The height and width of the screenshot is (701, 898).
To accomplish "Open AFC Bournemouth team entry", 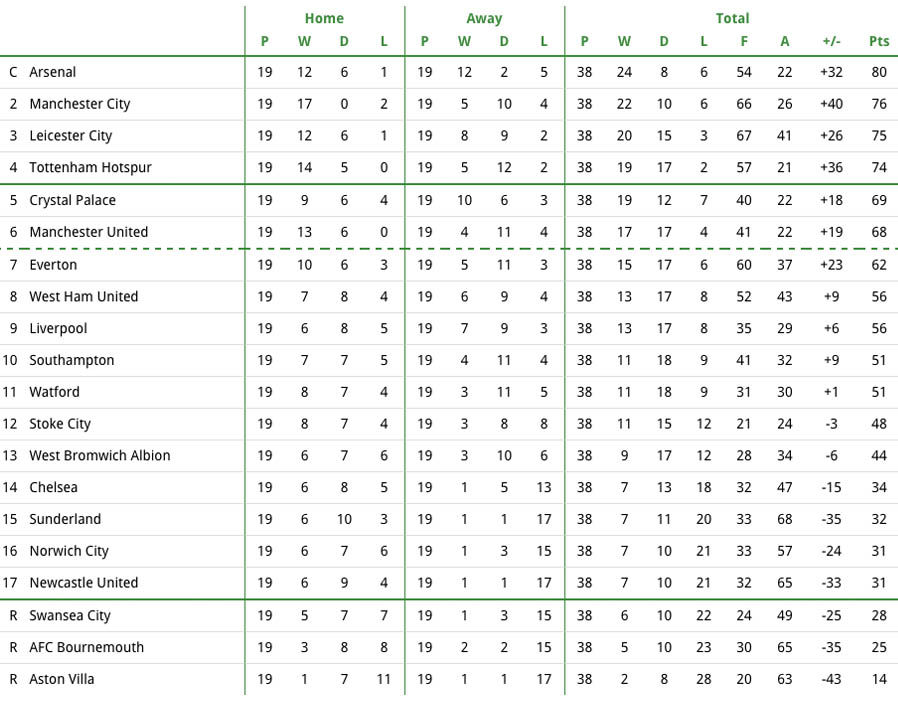I will tap(86, 647).
